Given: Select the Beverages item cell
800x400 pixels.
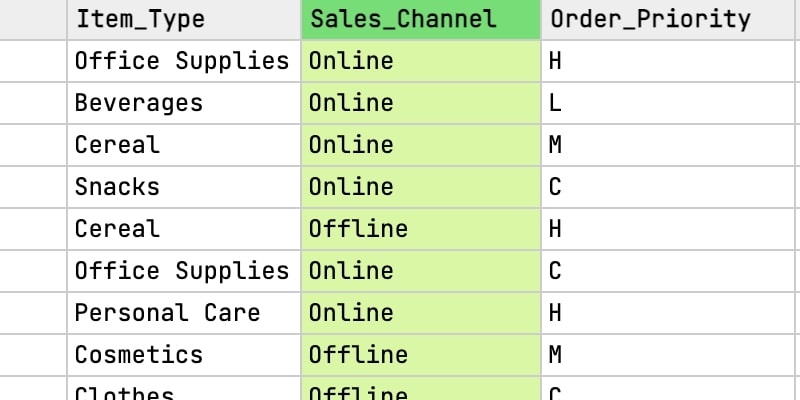Looking at the screenshot, I should tap(184, 103).
